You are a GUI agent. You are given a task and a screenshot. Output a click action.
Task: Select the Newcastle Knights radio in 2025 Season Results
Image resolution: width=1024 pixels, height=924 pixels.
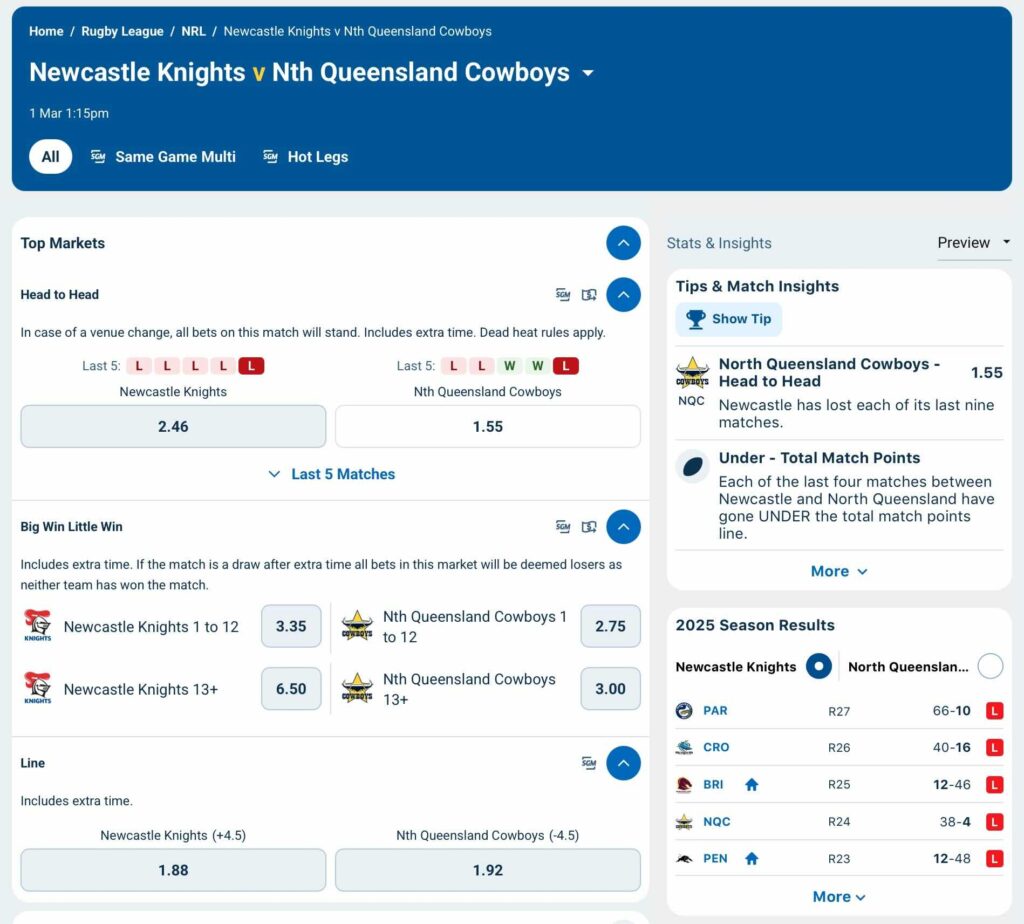coord(818,665)
